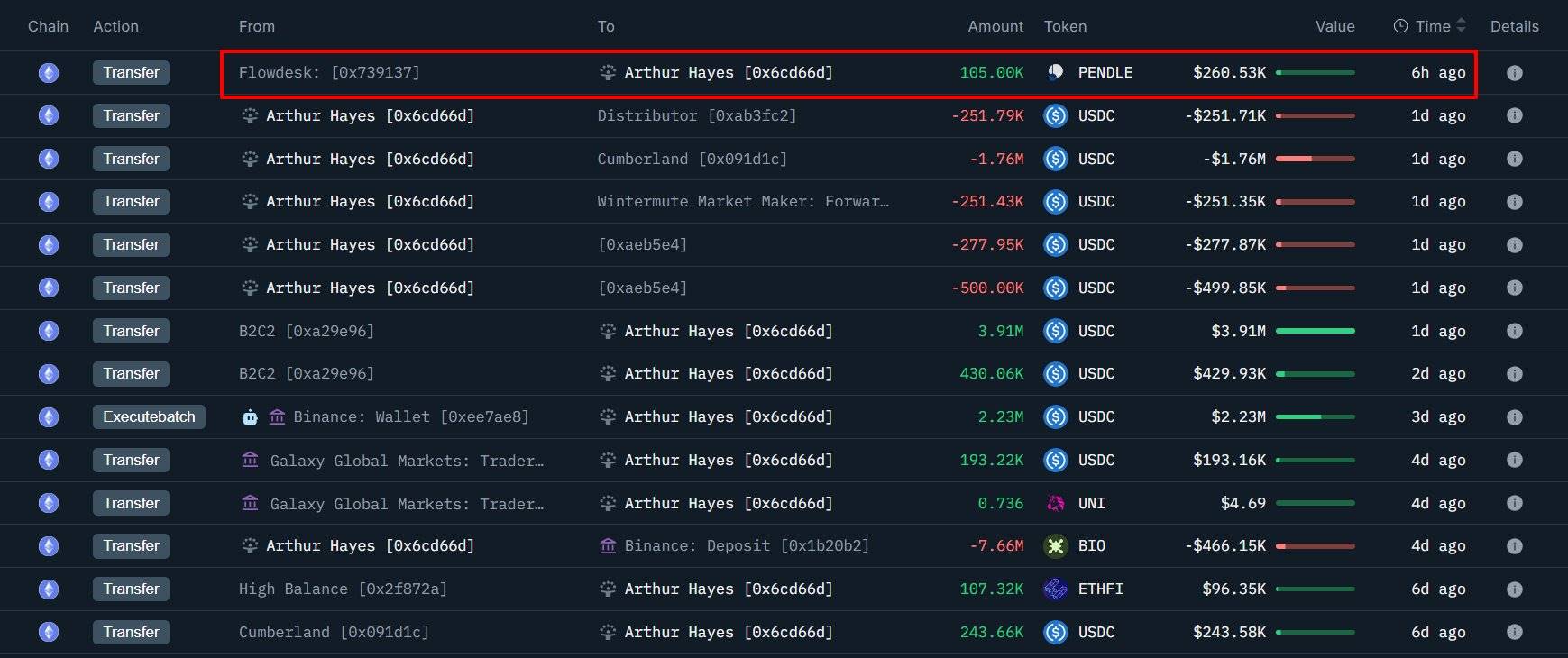
Task: Click the ETHFI token icon
Action: 1055,589
